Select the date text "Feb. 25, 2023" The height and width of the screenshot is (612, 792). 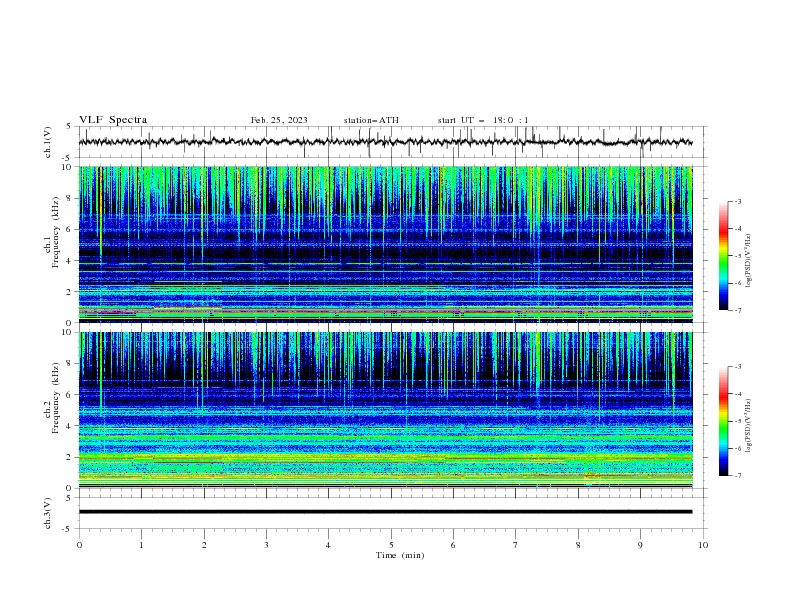coord(279,120)
